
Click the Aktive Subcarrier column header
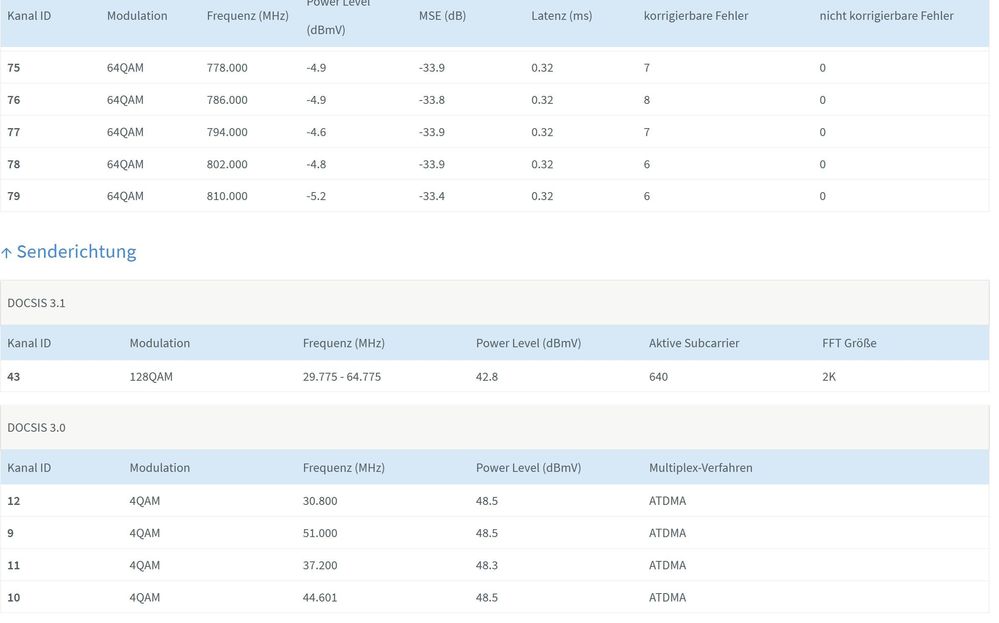tap(694, 343)
